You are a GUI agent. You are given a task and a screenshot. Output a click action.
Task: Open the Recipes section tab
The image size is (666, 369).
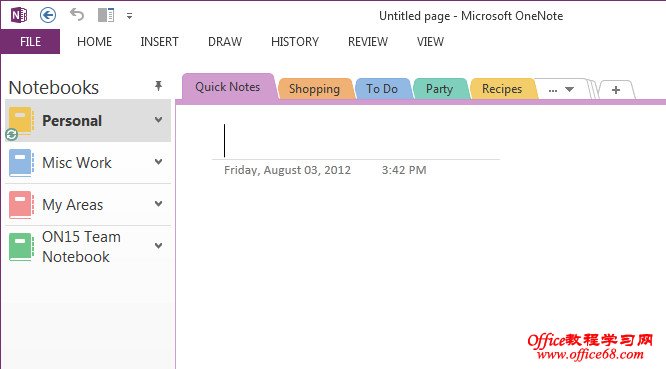[502, 89]
